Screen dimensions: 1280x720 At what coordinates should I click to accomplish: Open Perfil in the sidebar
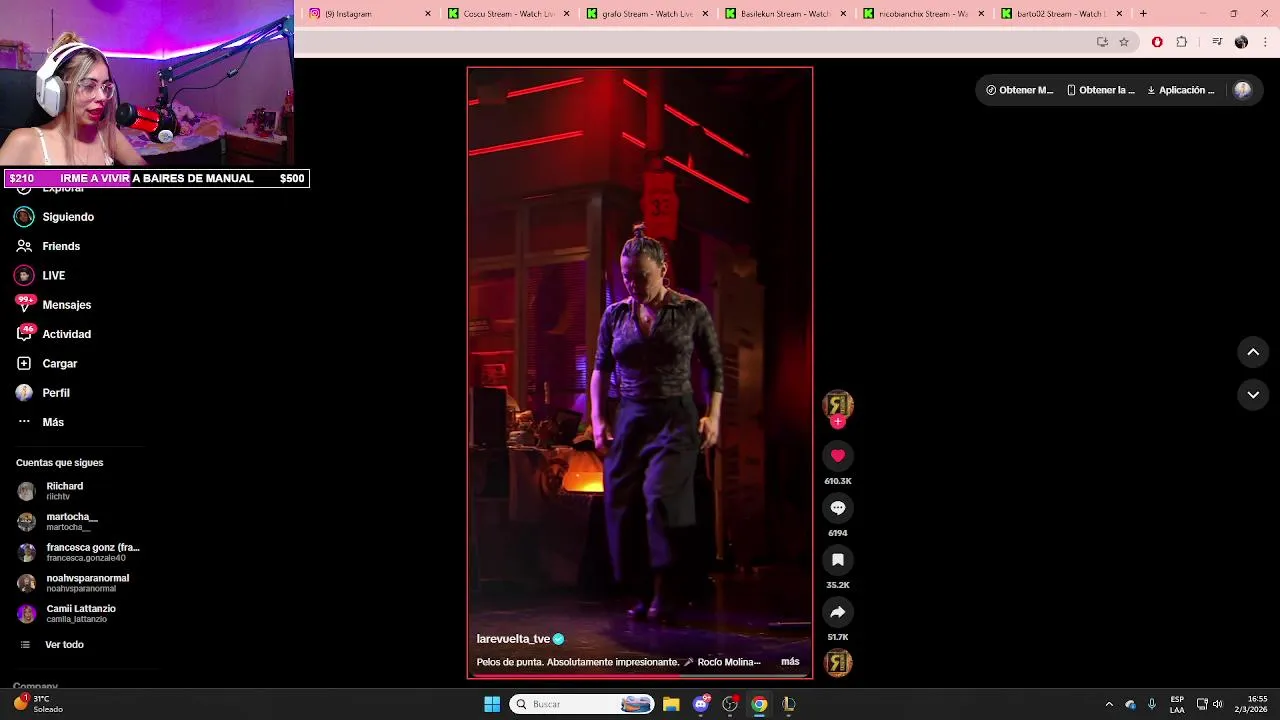[x=43, y=393]
